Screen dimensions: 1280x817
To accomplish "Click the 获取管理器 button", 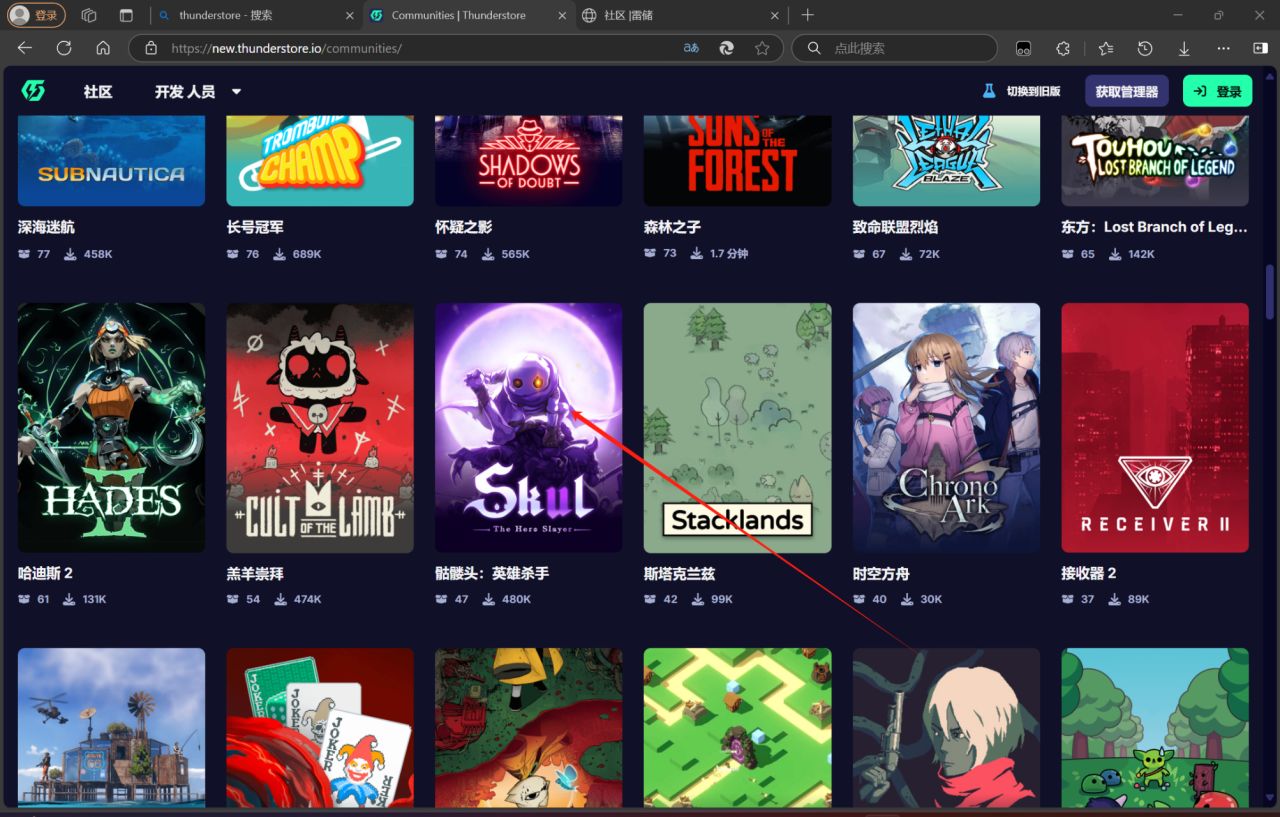I will (1127, 91).
